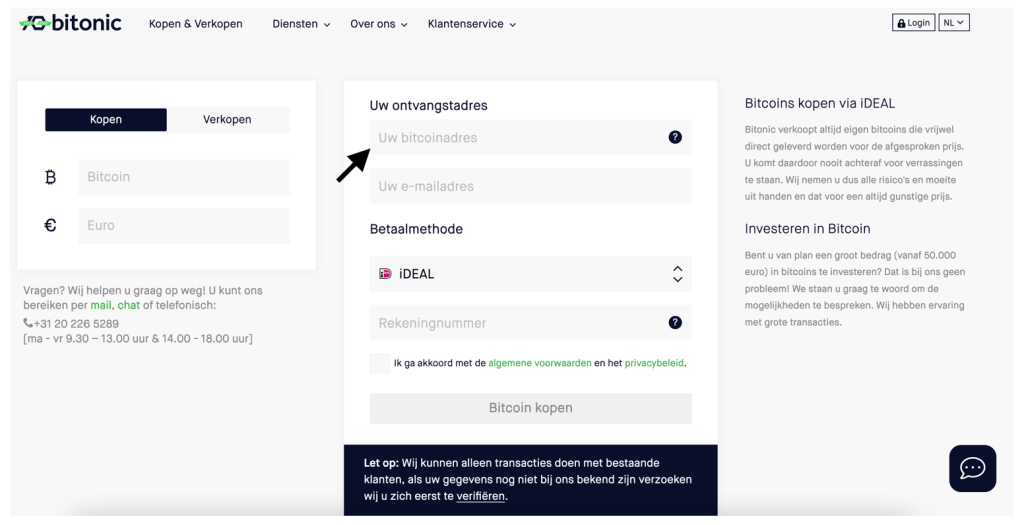Image resolution: width=1024 pixels, height=525 pixels.
Task: Click the Bitcoin kopen button
Action: point(530,408)
